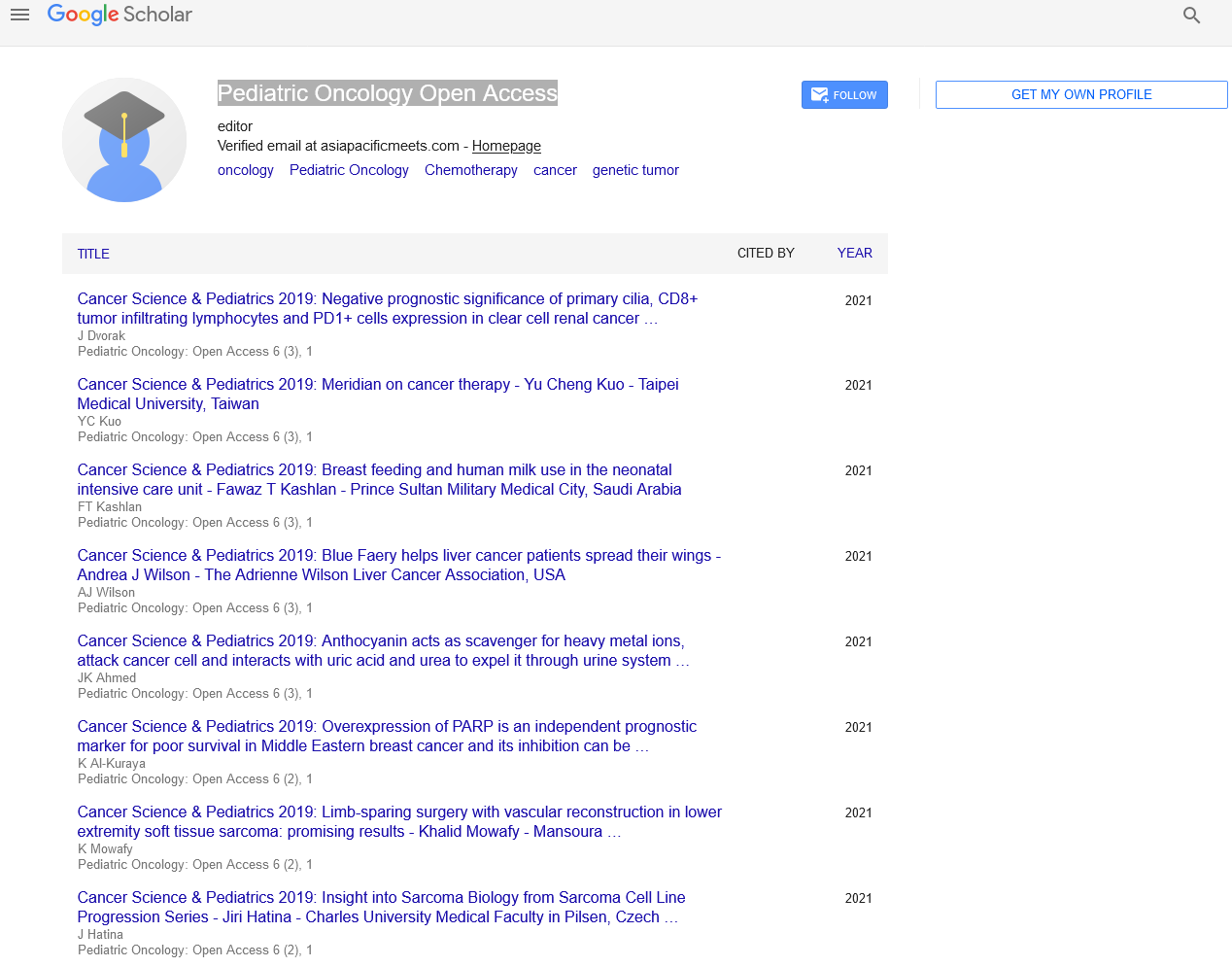Sort articles by Cited By column
Image resolution: width=1232 pixels, height=967 pixels.
click(766, 253)
